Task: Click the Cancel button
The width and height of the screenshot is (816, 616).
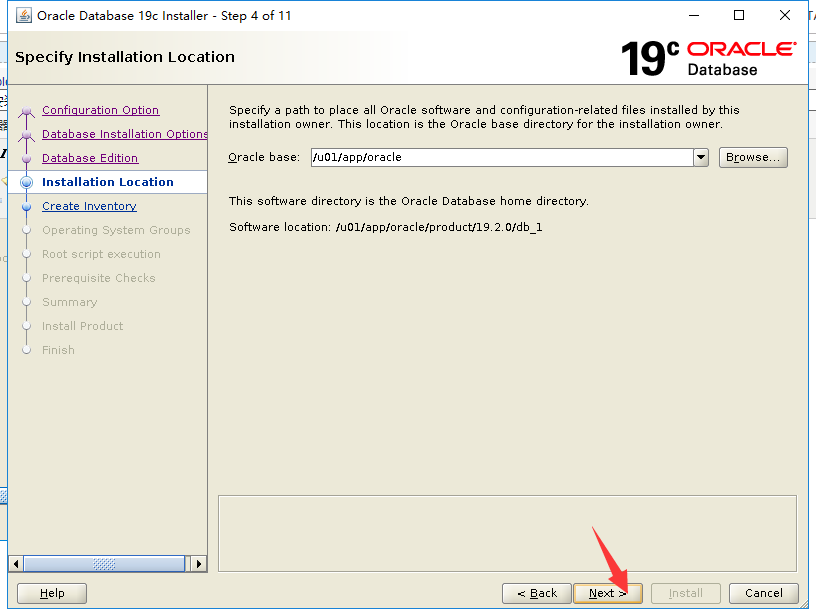Action: coord(763,593)
